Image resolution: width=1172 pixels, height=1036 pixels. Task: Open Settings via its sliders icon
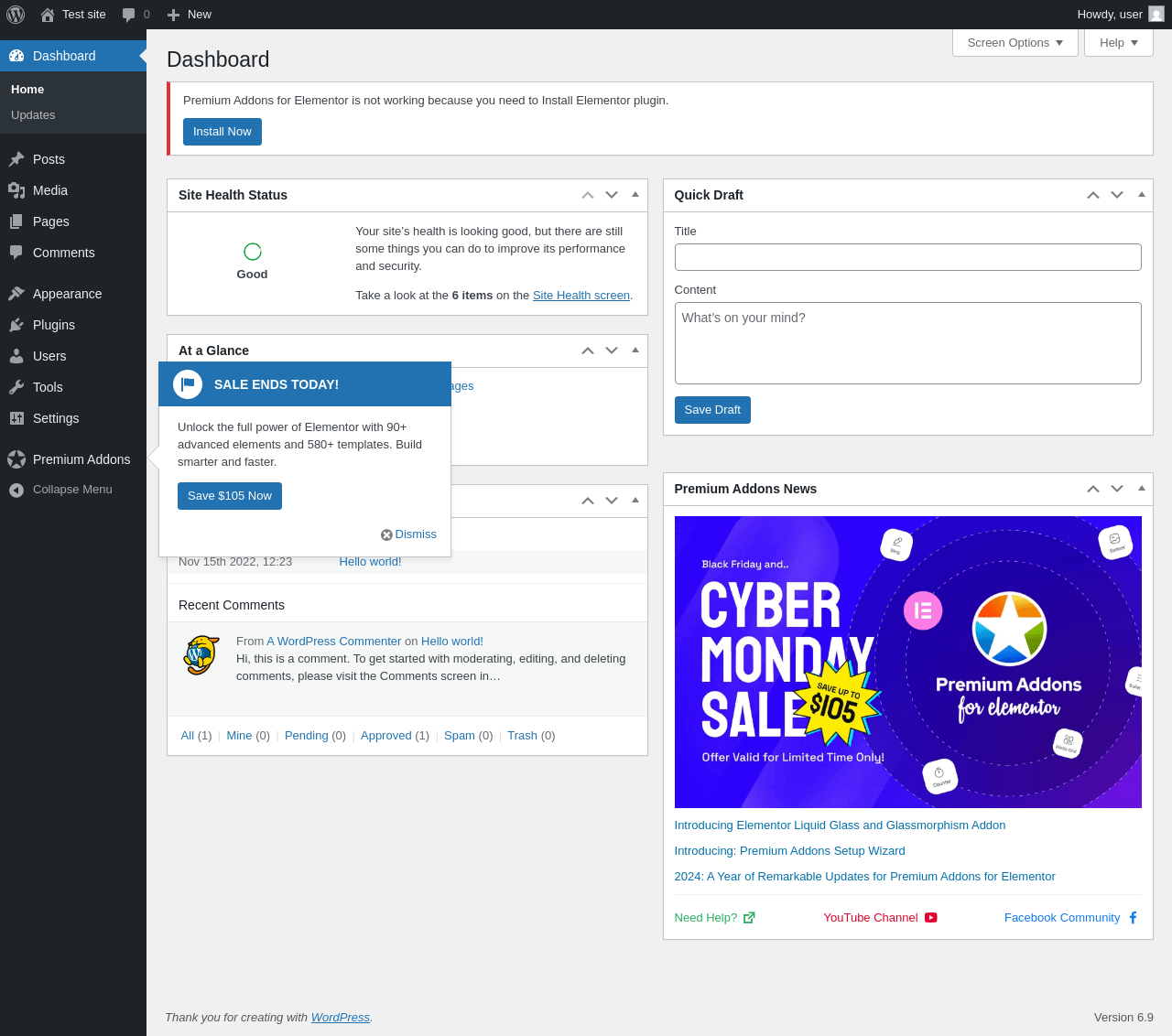16,418
